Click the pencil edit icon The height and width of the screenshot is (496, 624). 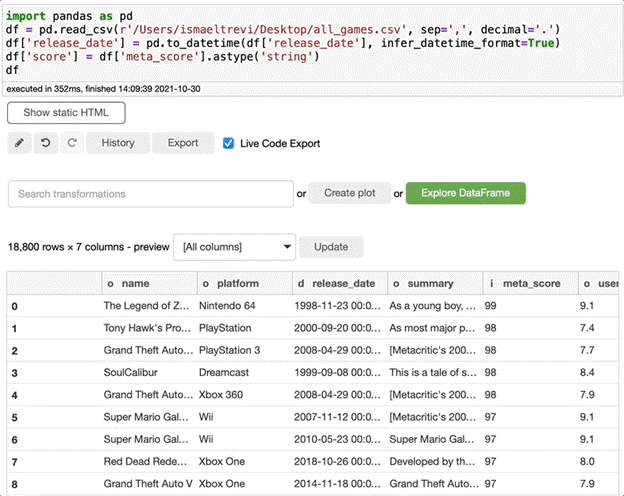pos(20,143)
